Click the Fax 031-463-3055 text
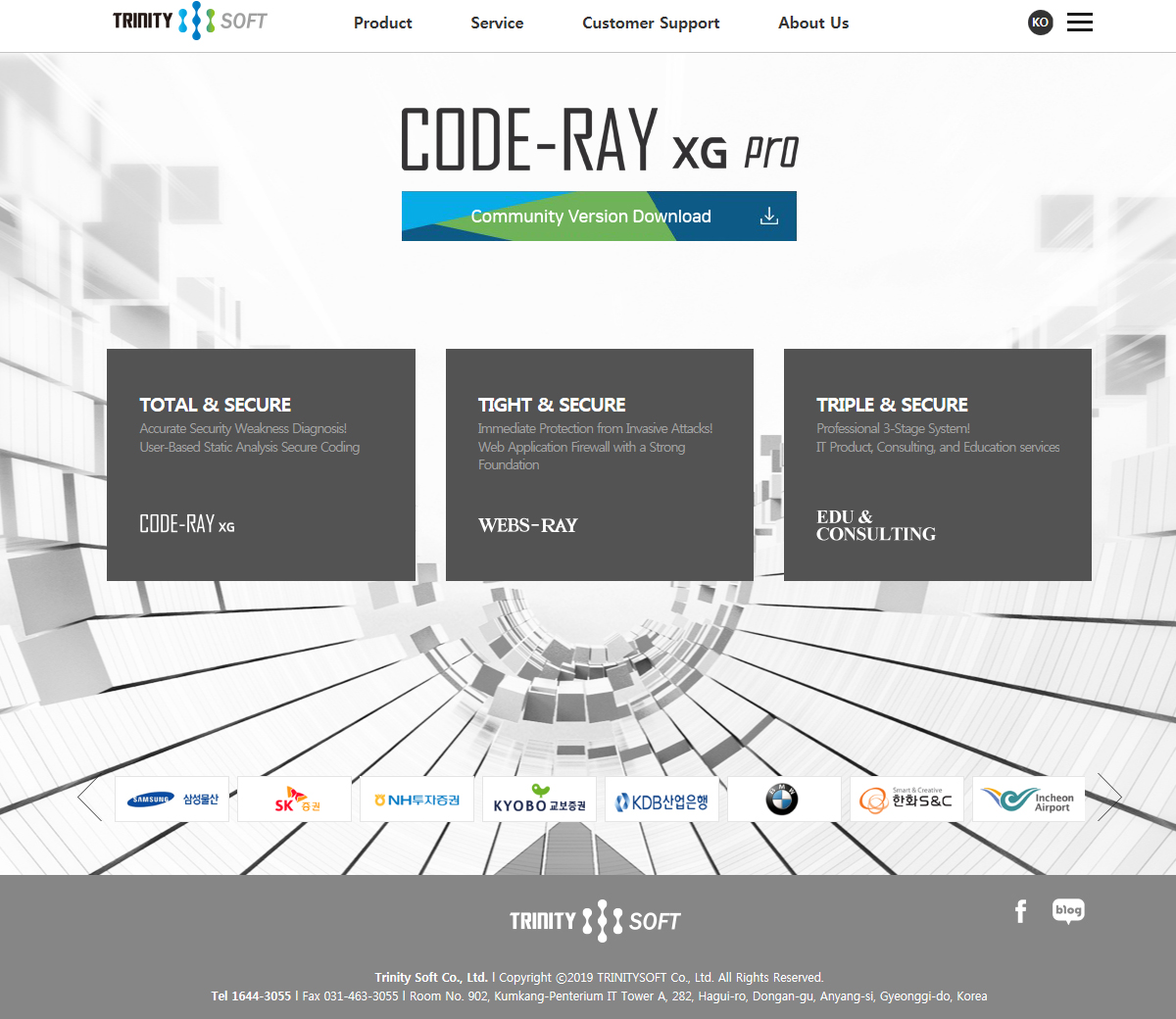Viewport: 1176px width, 1019px height. (x=350, y=995)
